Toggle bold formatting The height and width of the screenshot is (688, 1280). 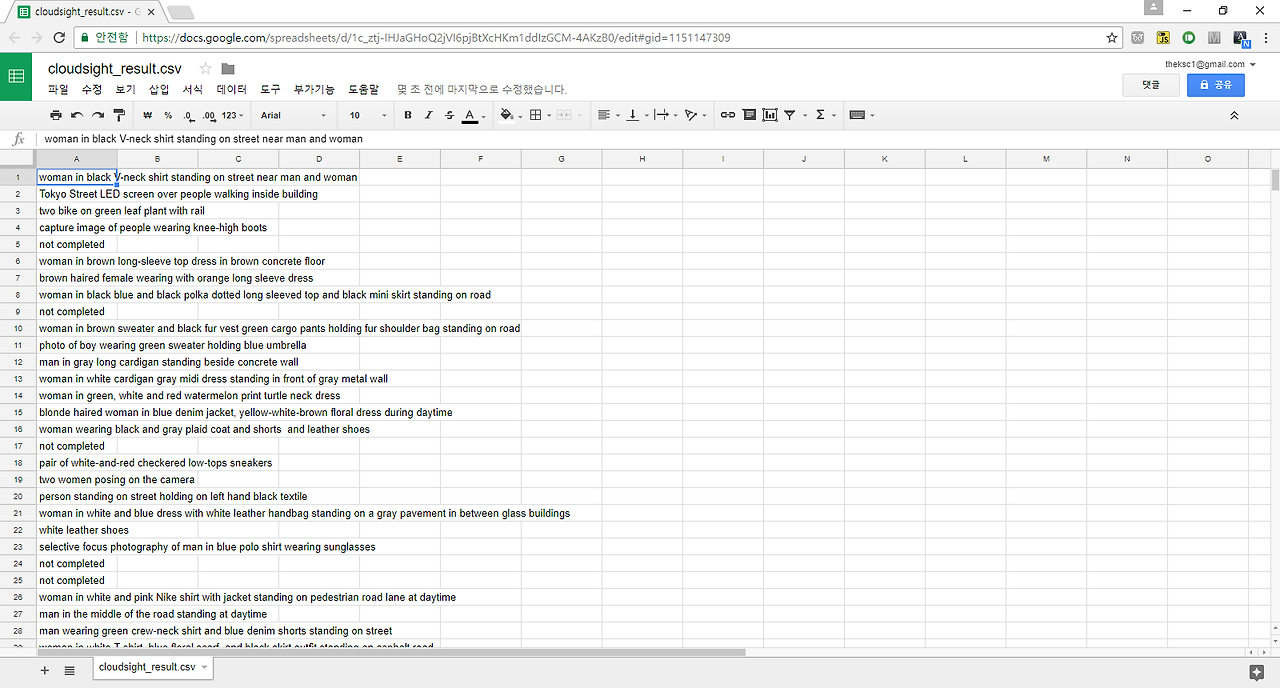click(x=408, y=116)
